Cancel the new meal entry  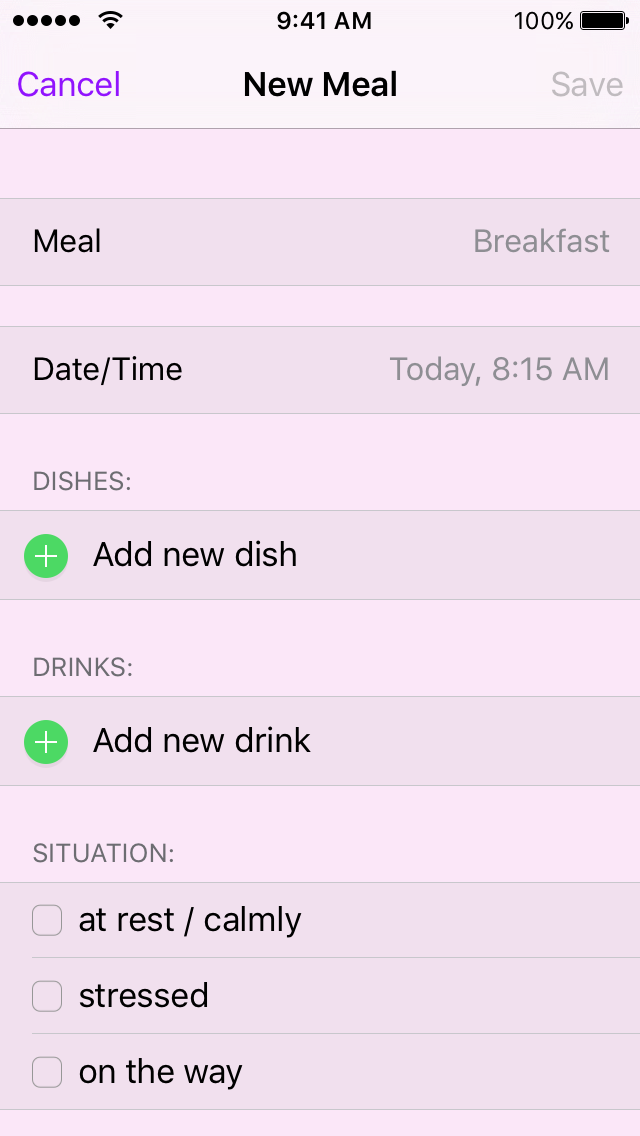(69, 85)
